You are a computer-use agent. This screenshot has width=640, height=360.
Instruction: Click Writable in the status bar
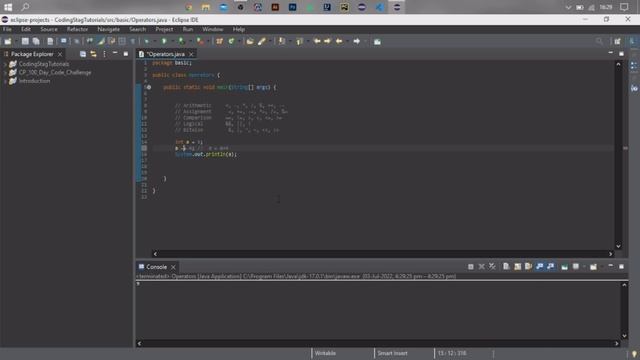[x=325, y=353]
